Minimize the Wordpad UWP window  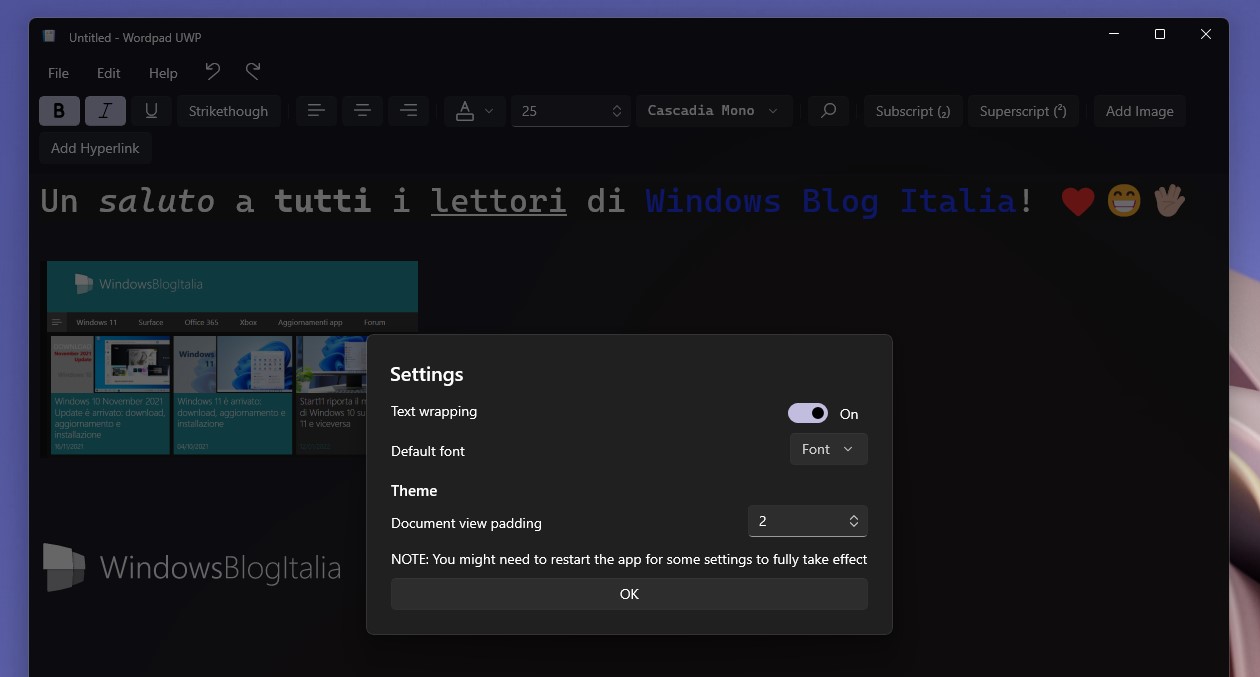click(x=1114, y=34)
